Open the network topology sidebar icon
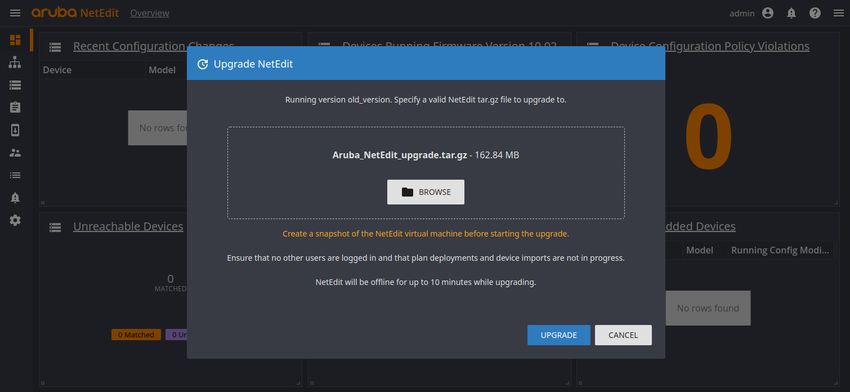Viewport: 850px width, 392px height. (15, 62)
